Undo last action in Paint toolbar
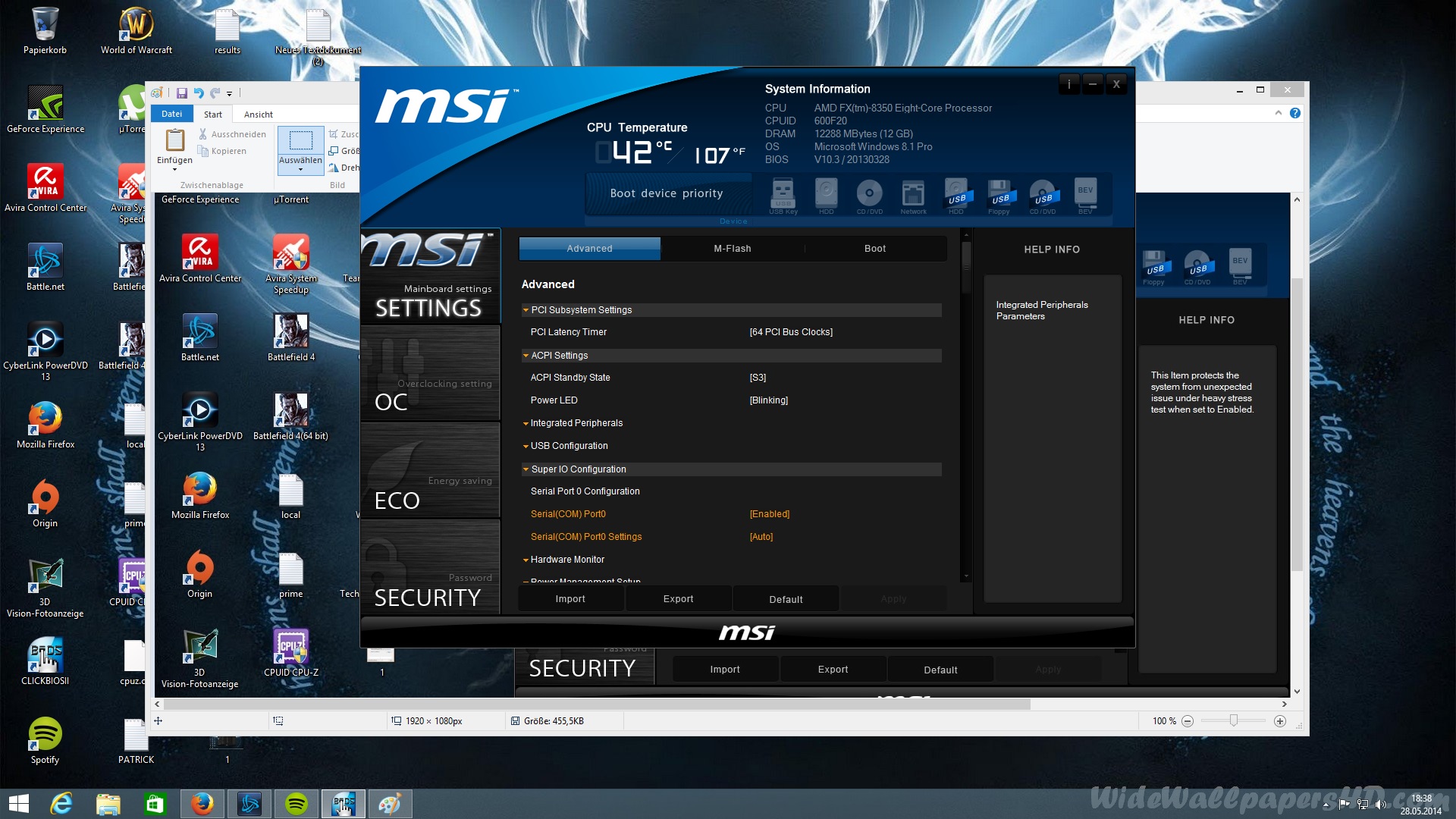This screenshot has height=819, width=1456. tap(199, 93)
